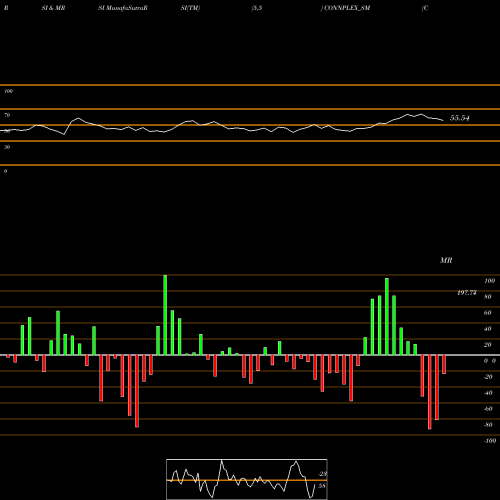500x500 pixels.
Task: Click the MR axis label 80
Action: pos(488,297)
